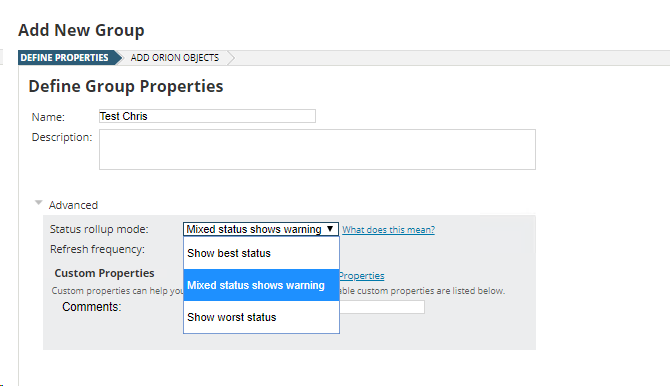Click the Status rollup mode label
Screen dimensions: 670x386
point(99,229)
